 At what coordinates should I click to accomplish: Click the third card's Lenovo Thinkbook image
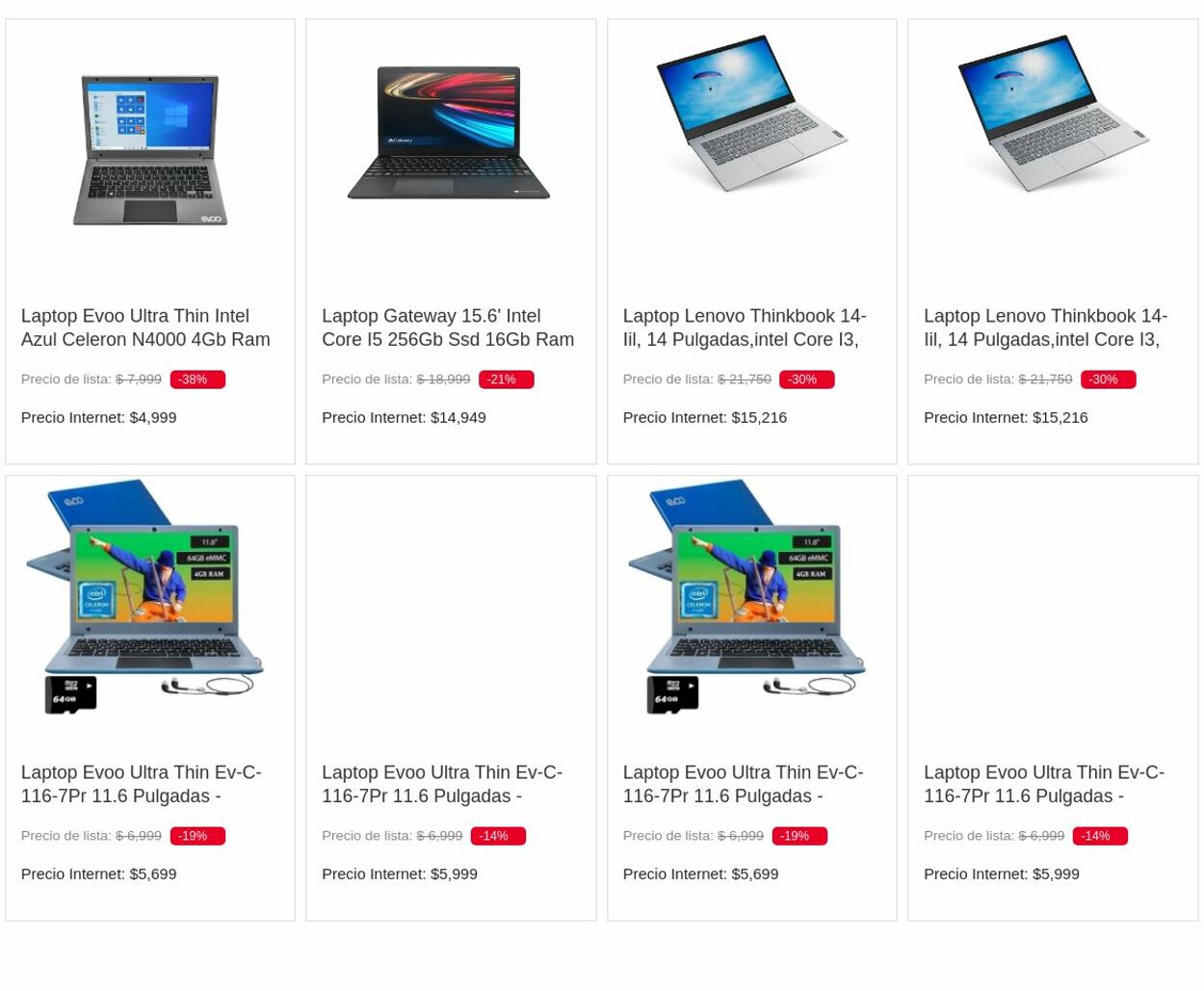[751, 113]
